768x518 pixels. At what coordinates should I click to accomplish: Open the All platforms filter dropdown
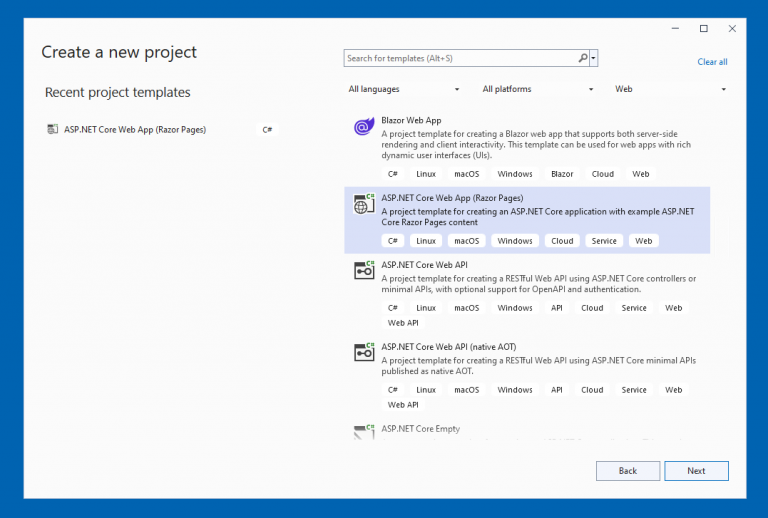538,89
